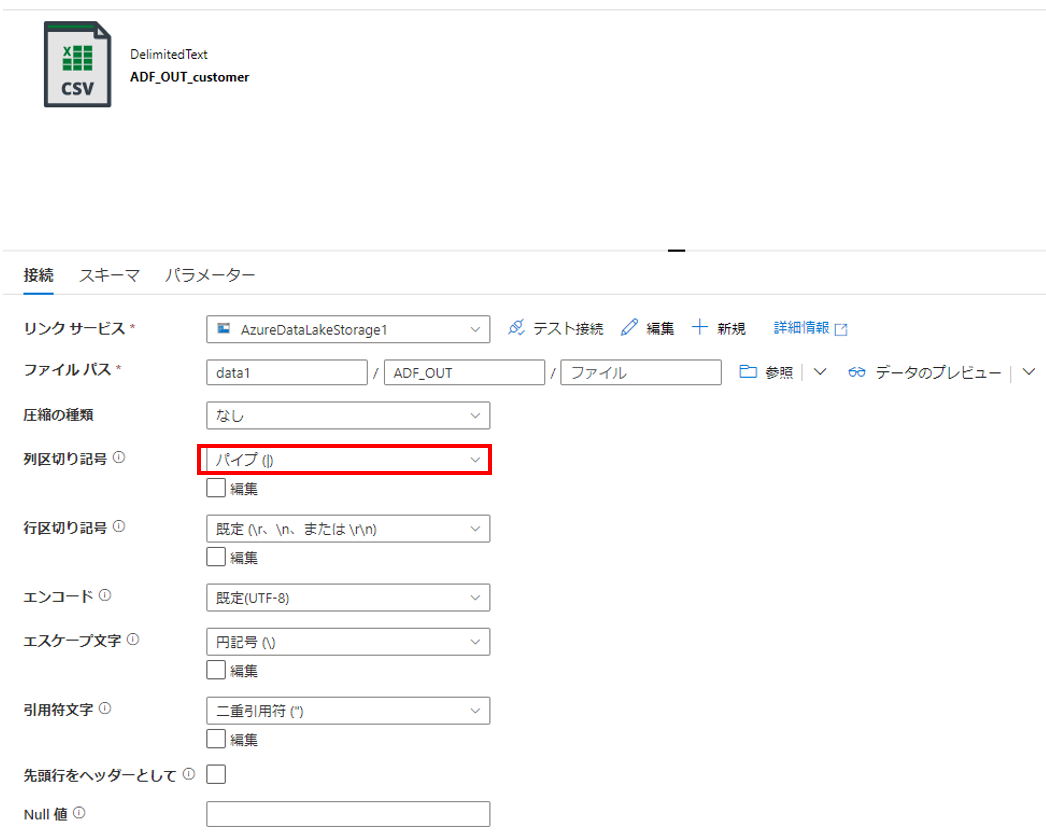Screen dimensions: 1046x834
Task: Click the external link icon beside 詳細情報
Action: pyautogui.click(x=841, y=329)
